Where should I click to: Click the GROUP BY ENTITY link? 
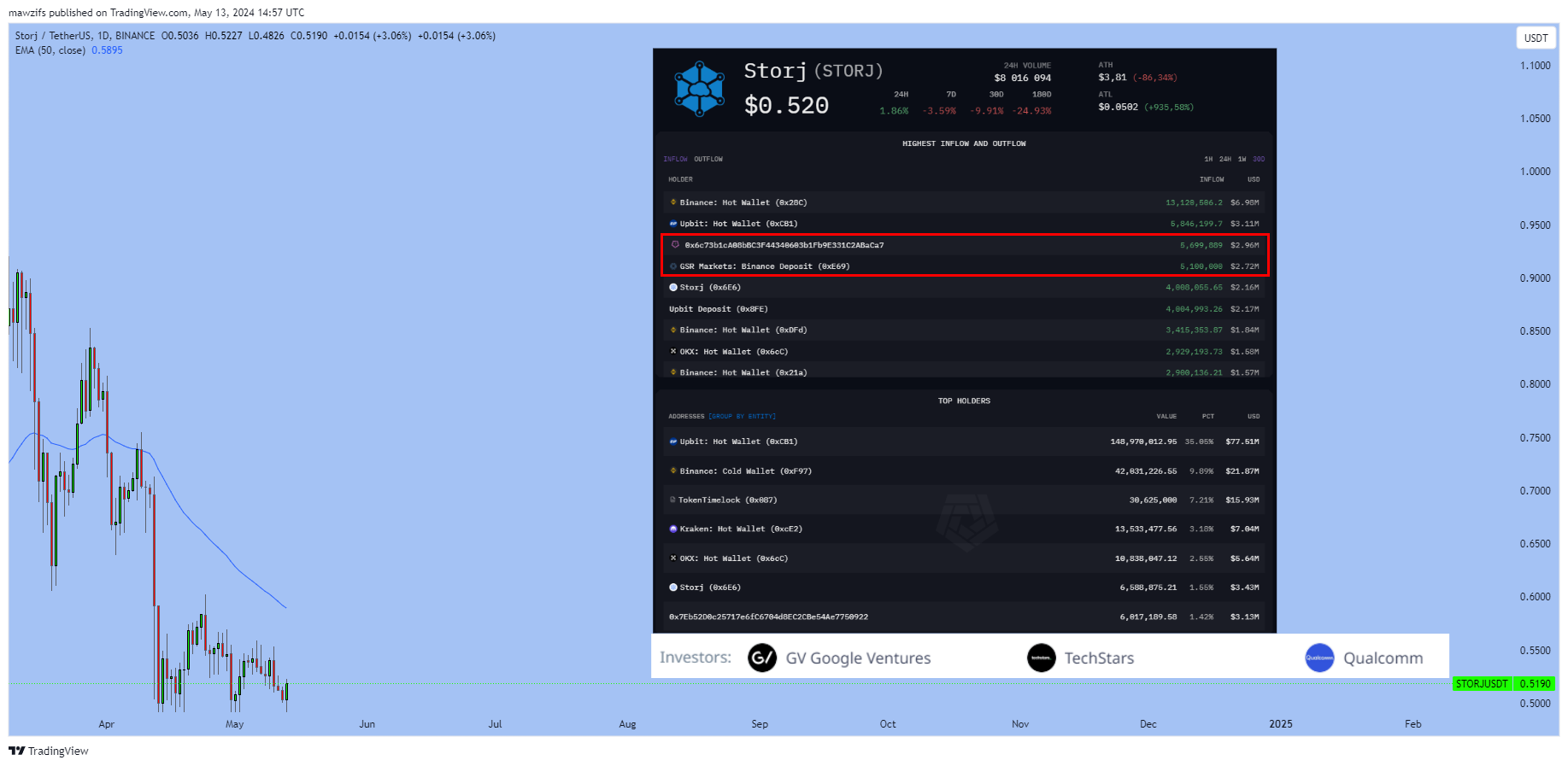point(742,416)
